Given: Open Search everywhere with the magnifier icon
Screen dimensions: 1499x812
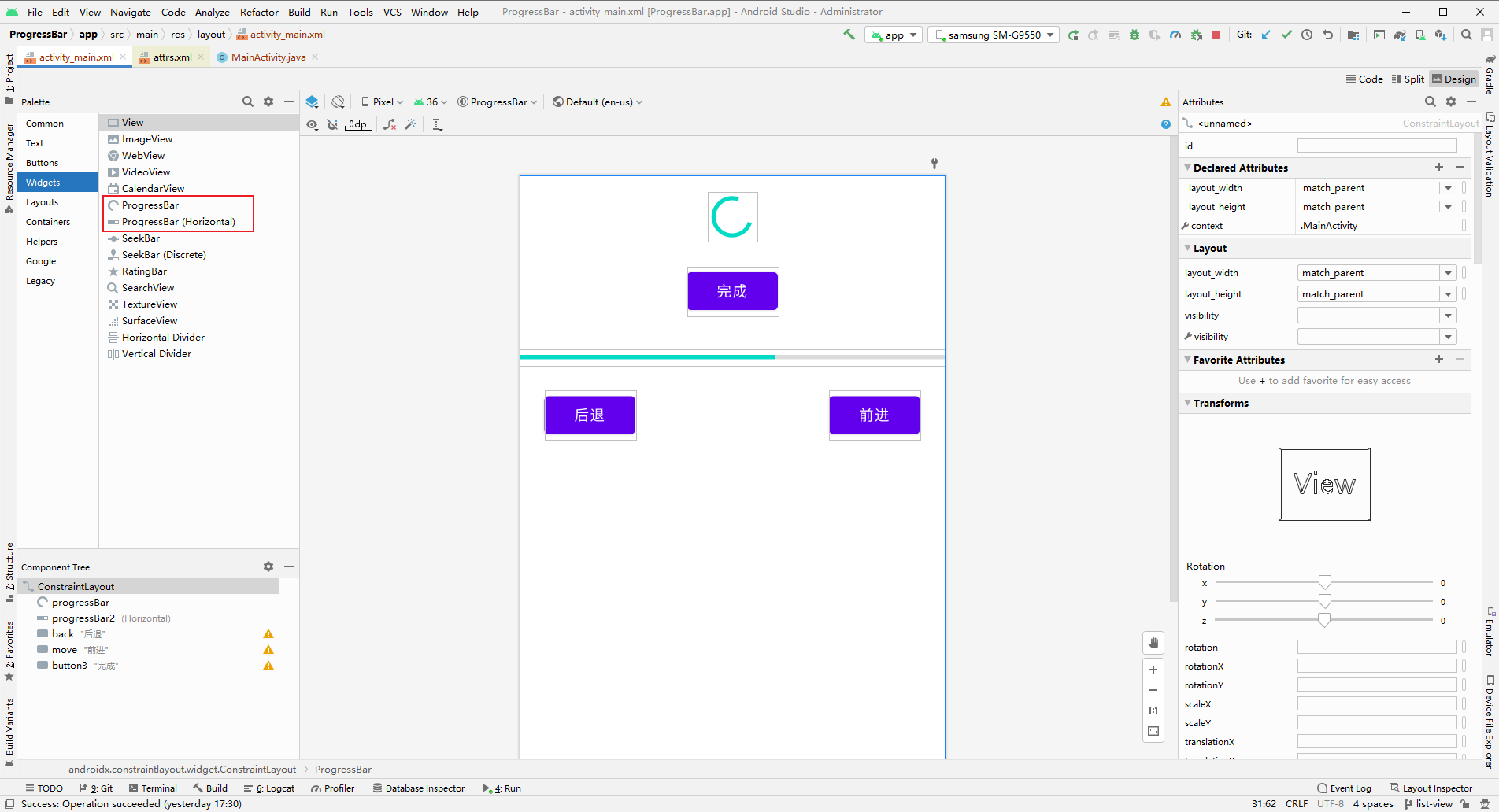Looking at the screenshot, I should (x=1467, y=35).
